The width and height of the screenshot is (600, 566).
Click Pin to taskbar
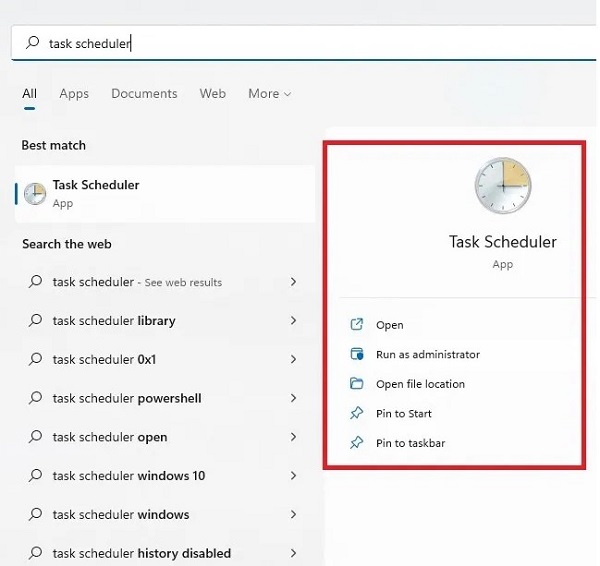click(x=410, y=443)
